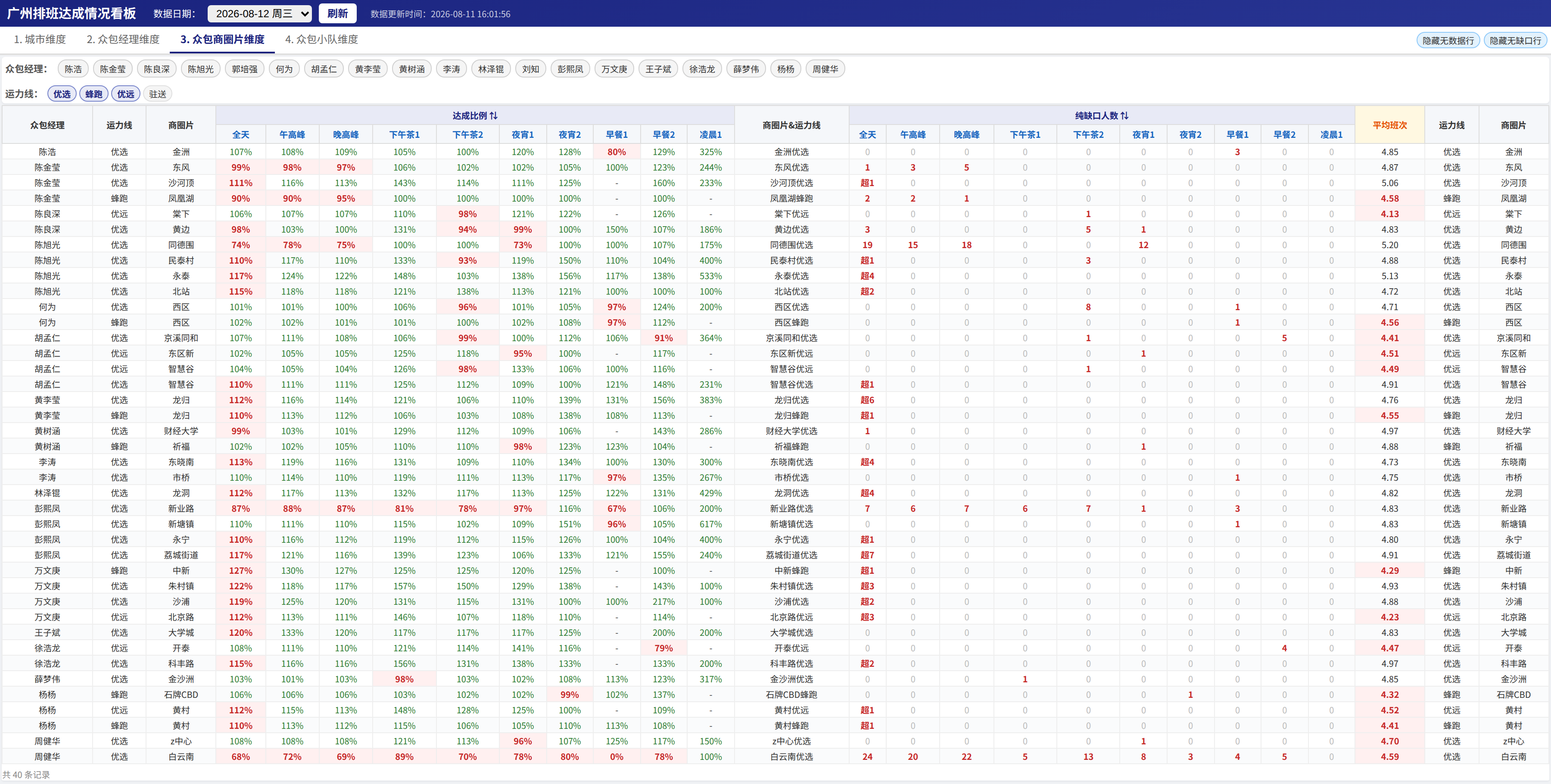Open the 4. 众包小队维度 tab
The height and width of the screenshot is (784, 1551).
click(321, 39)
